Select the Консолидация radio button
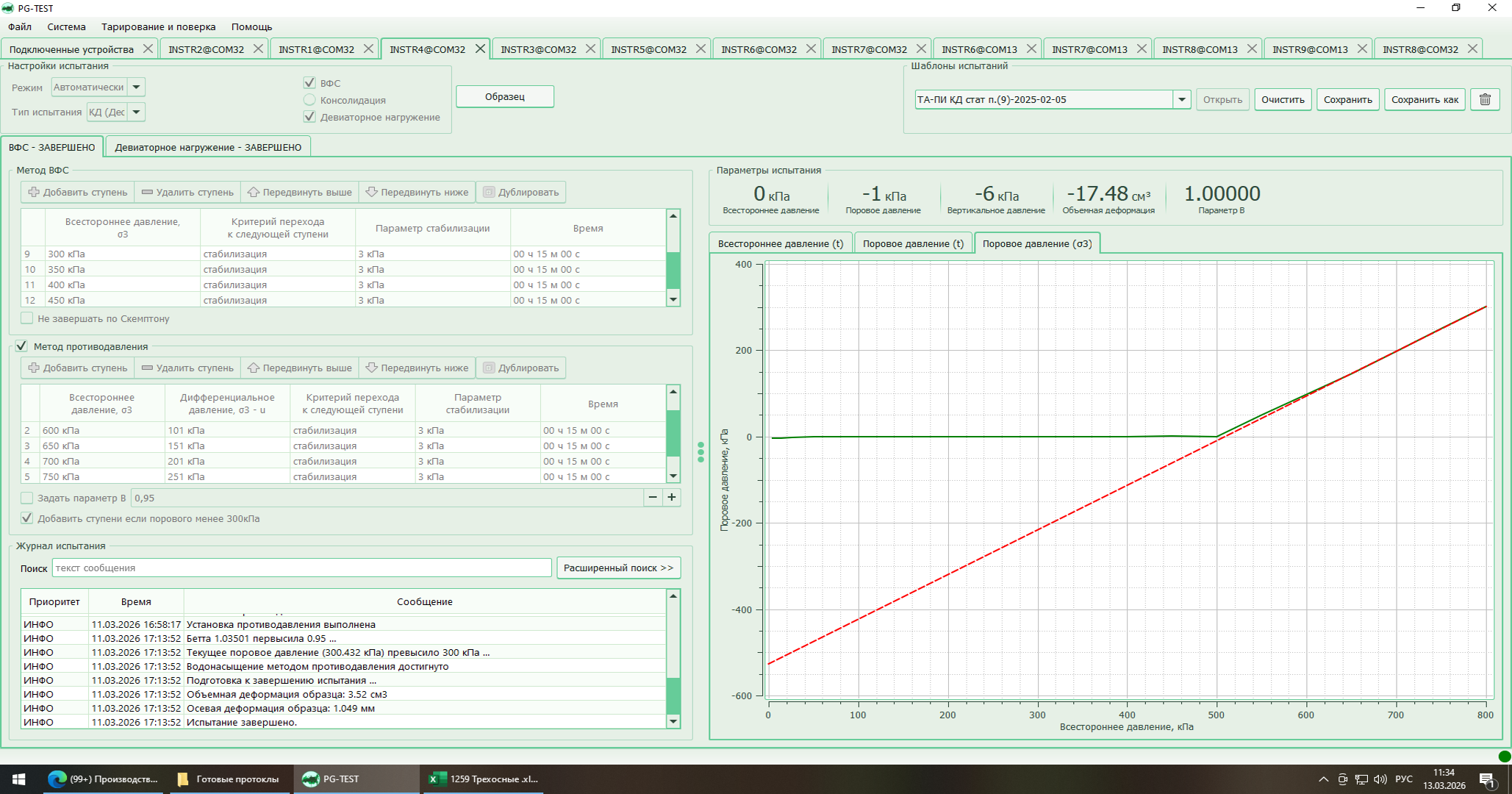 (x=309, y=100)
